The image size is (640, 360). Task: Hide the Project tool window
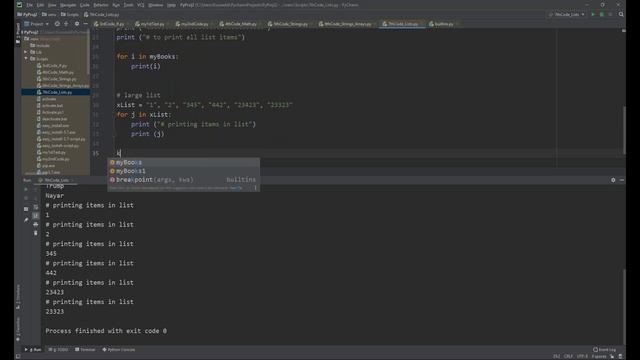point(85,24)
